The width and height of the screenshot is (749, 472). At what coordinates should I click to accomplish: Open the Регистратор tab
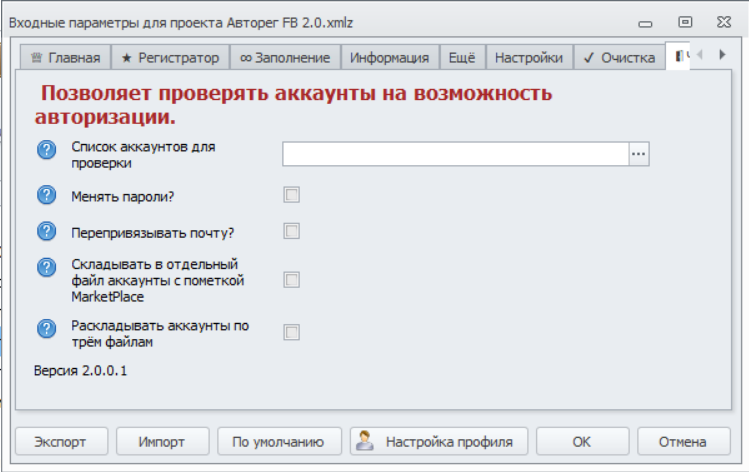171,58
